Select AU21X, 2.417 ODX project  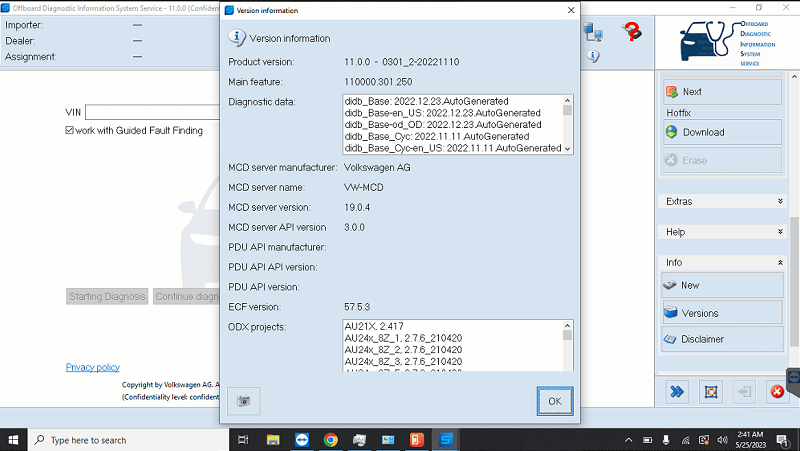374,326
